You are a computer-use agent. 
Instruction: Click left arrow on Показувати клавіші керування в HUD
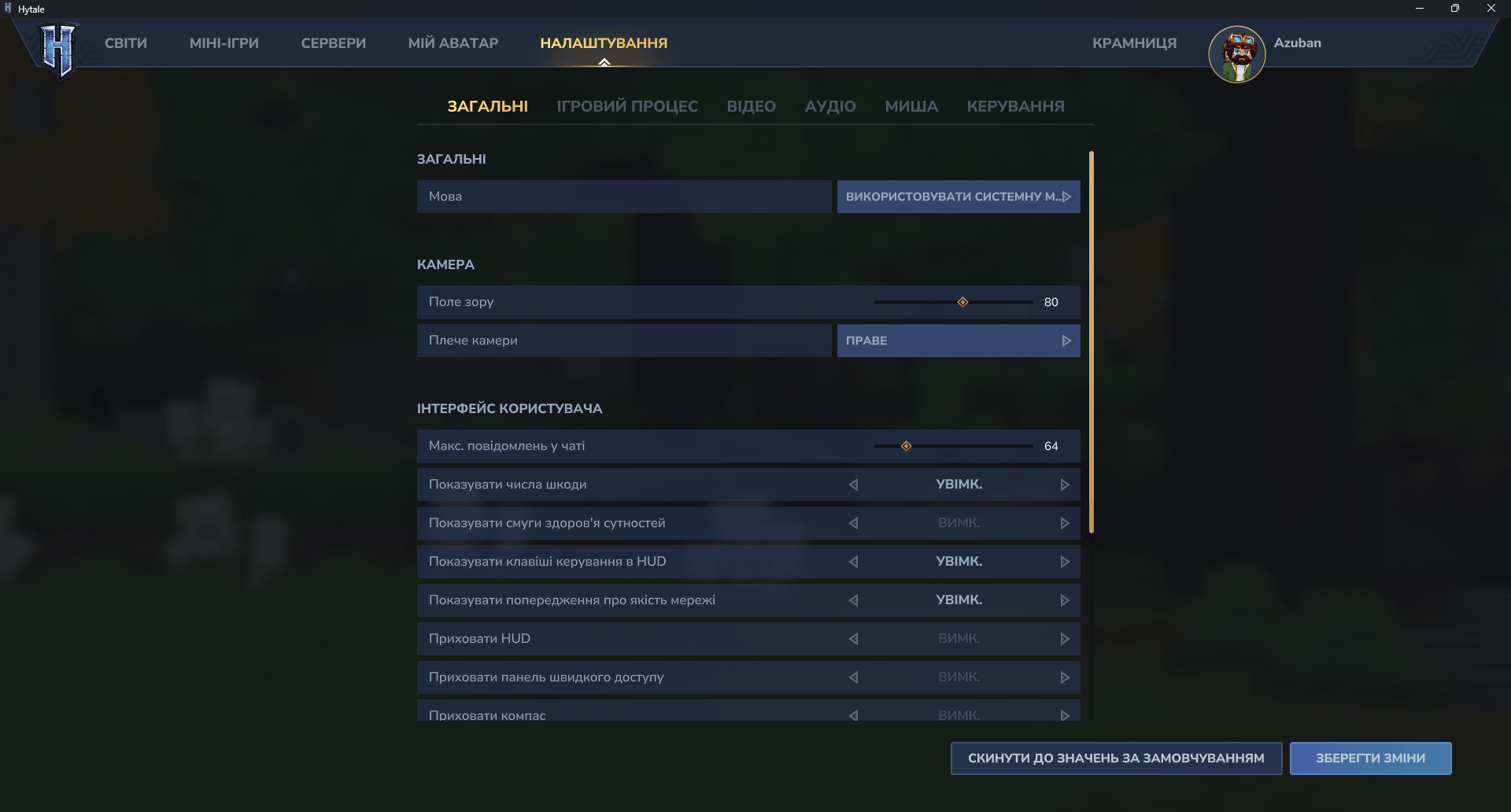[x=853, y=562]
